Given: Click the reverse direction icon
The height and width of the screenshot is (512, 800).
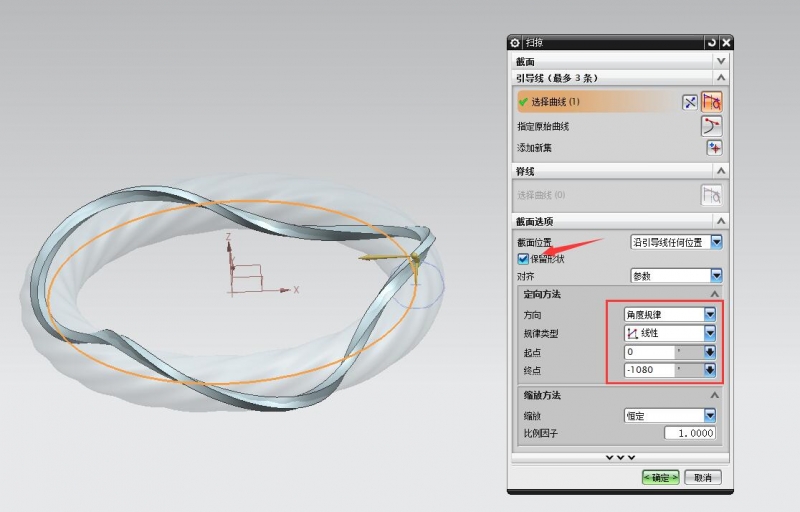Looking at the screenshot, I should pos(690,103).
